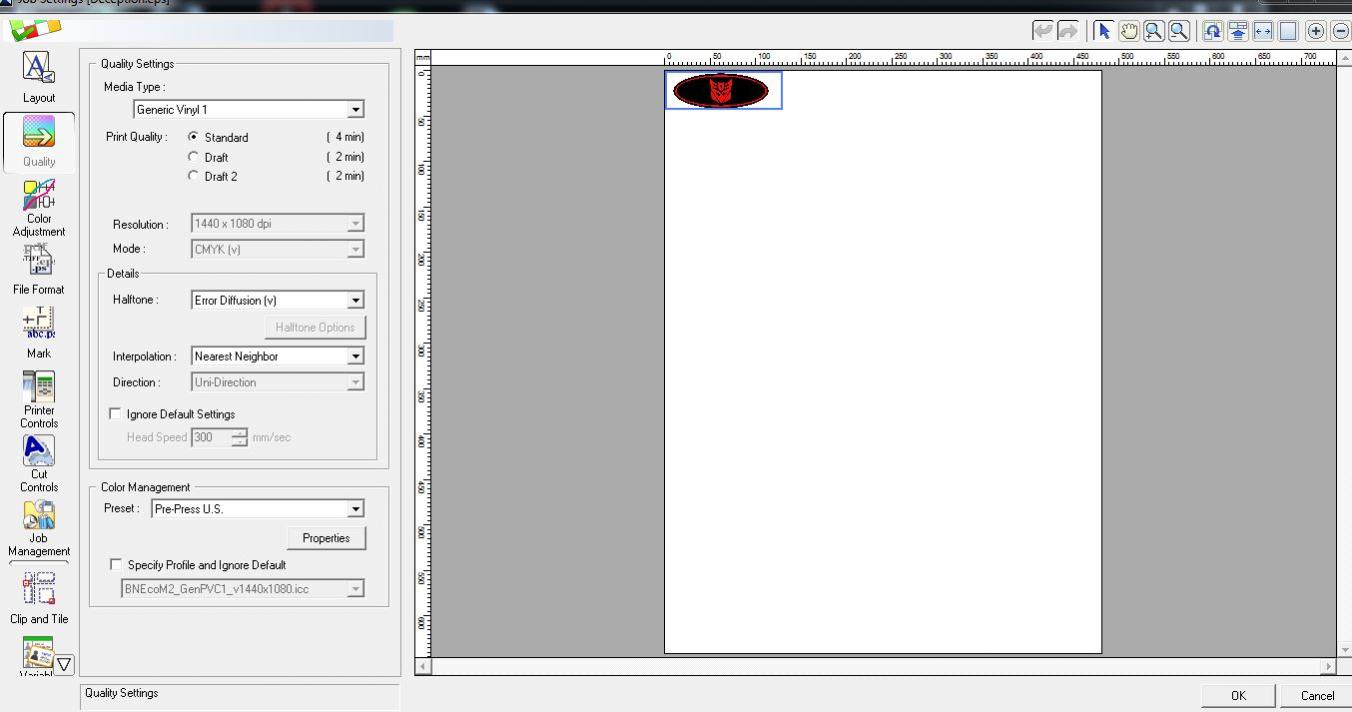Open the Cut Controls page

(x=39, y=463)
